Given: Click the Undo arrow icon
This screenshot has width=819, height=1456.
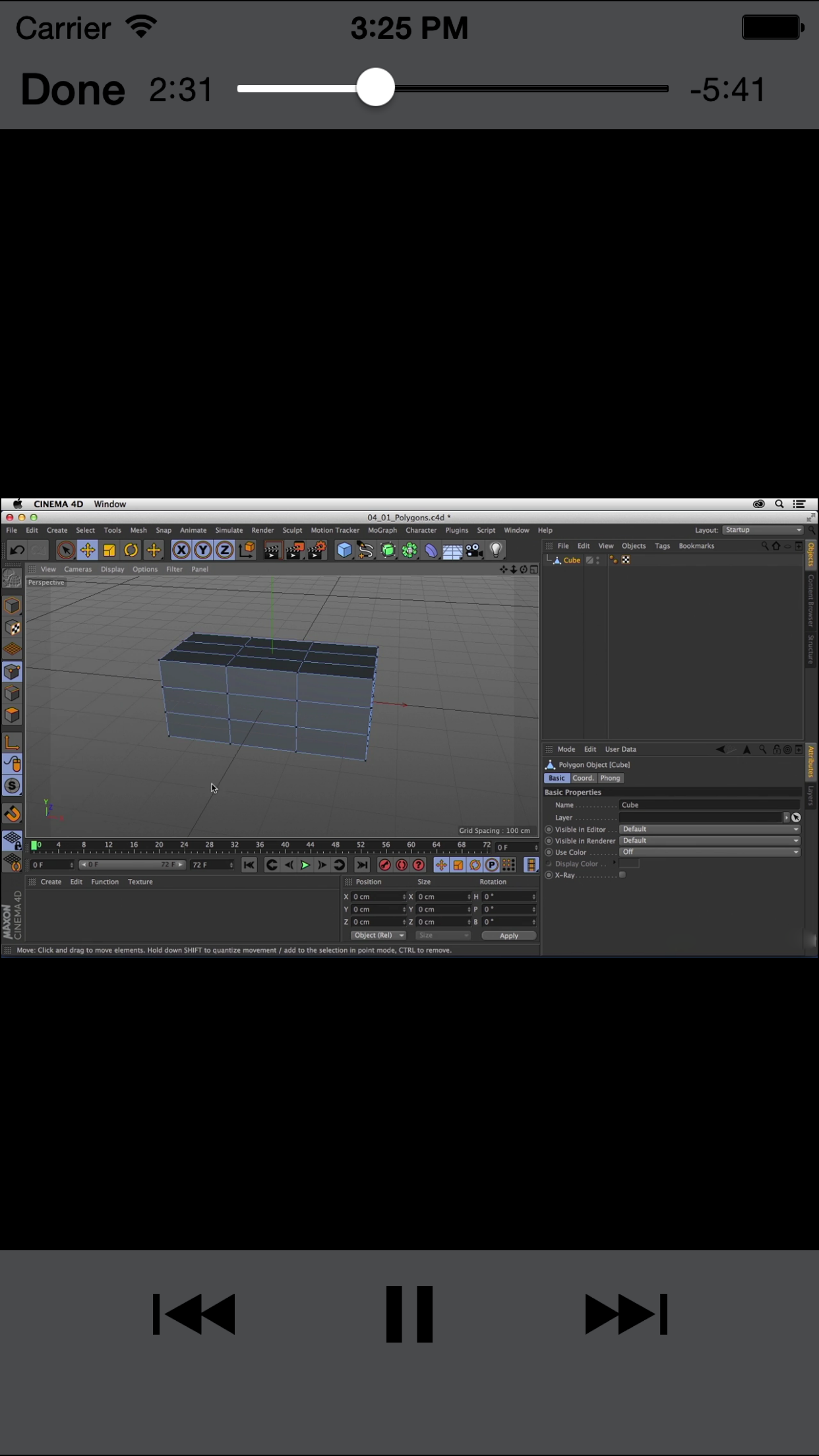Looking at the screenshot, I should tap(17, 550).
